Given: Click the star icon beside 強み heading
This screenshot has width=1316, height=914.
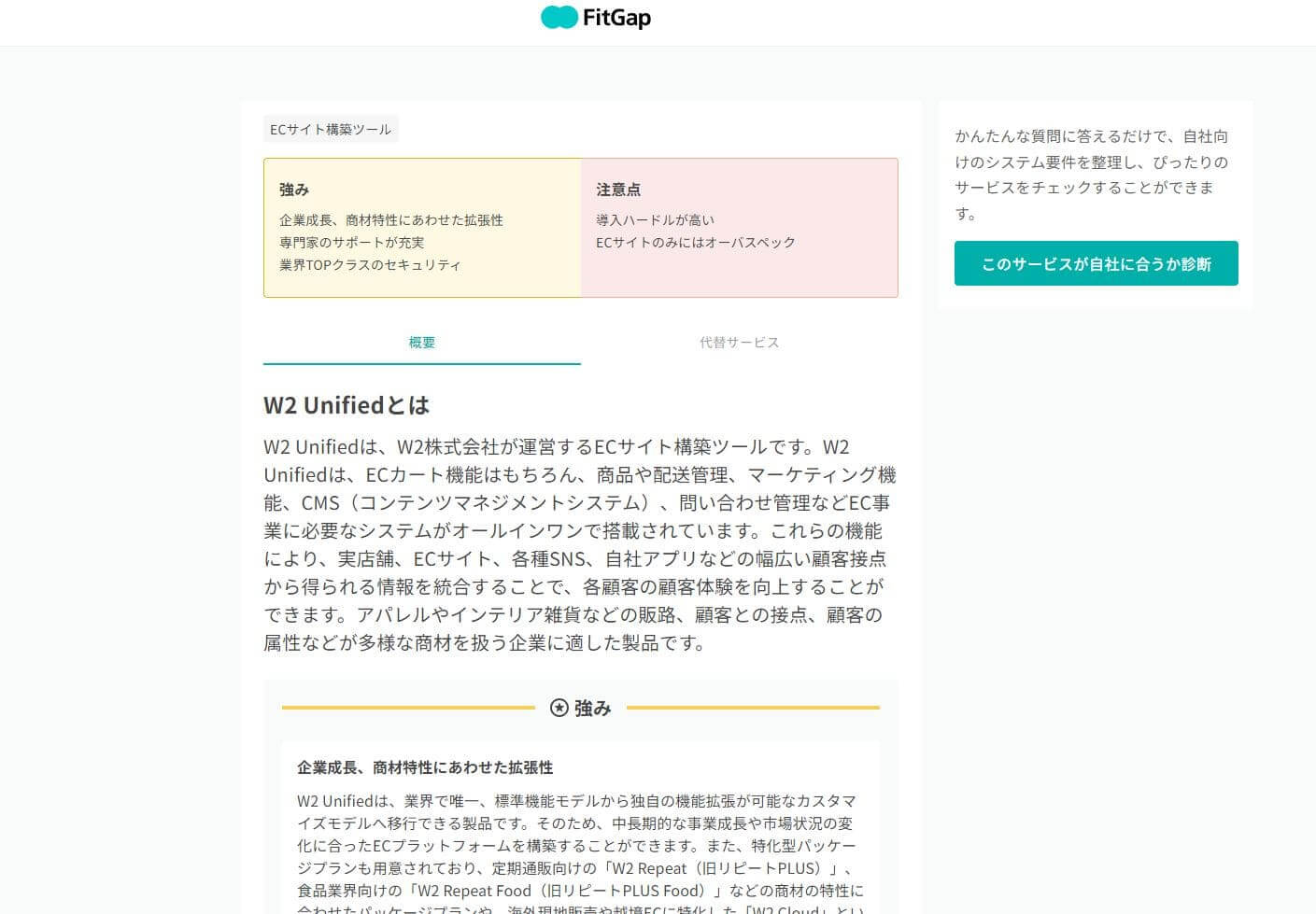Looking at the screenshot, I should click(x=559, y=708).
